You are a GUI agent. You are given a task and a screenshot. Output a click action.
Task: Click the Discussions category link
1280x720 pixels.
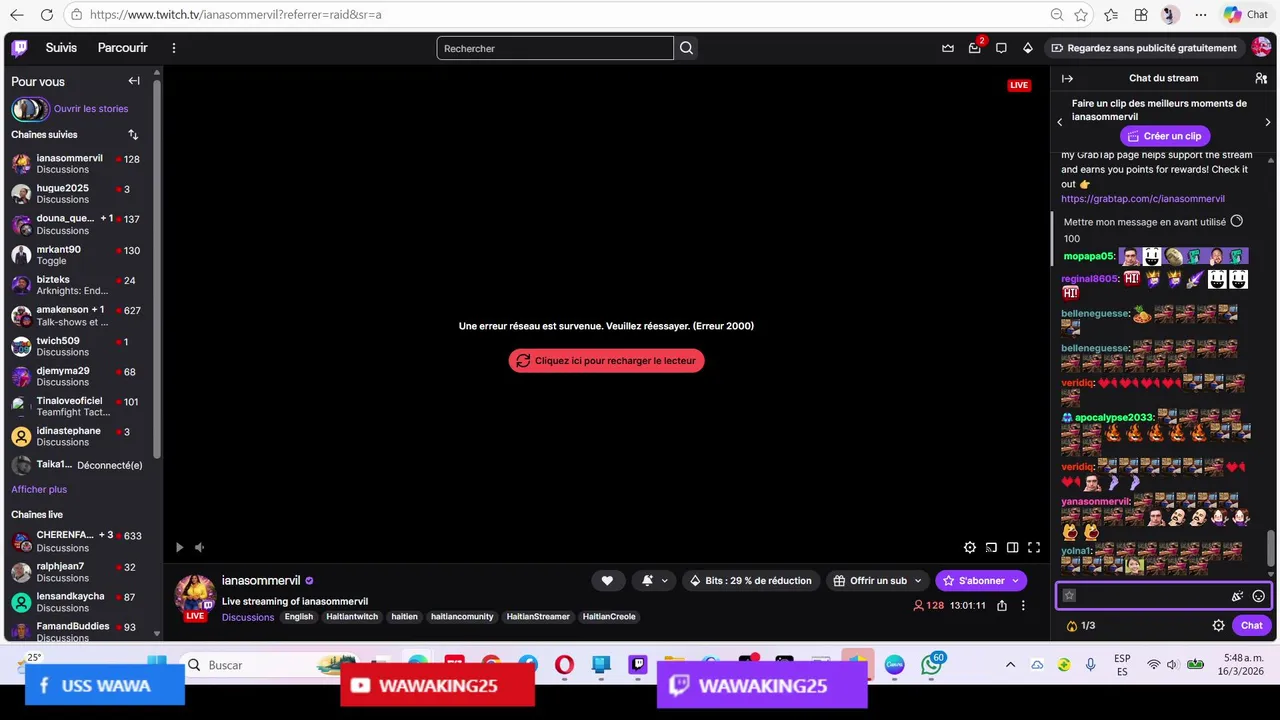click(x=248, y=617)
